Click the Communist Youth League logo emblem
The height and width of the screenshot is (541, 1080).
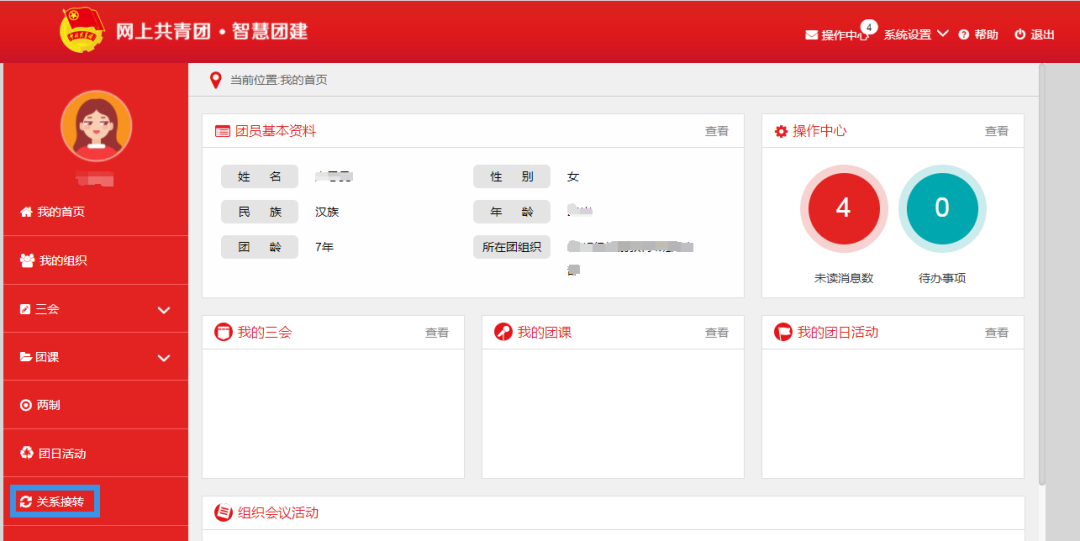[x=82, y=31]
